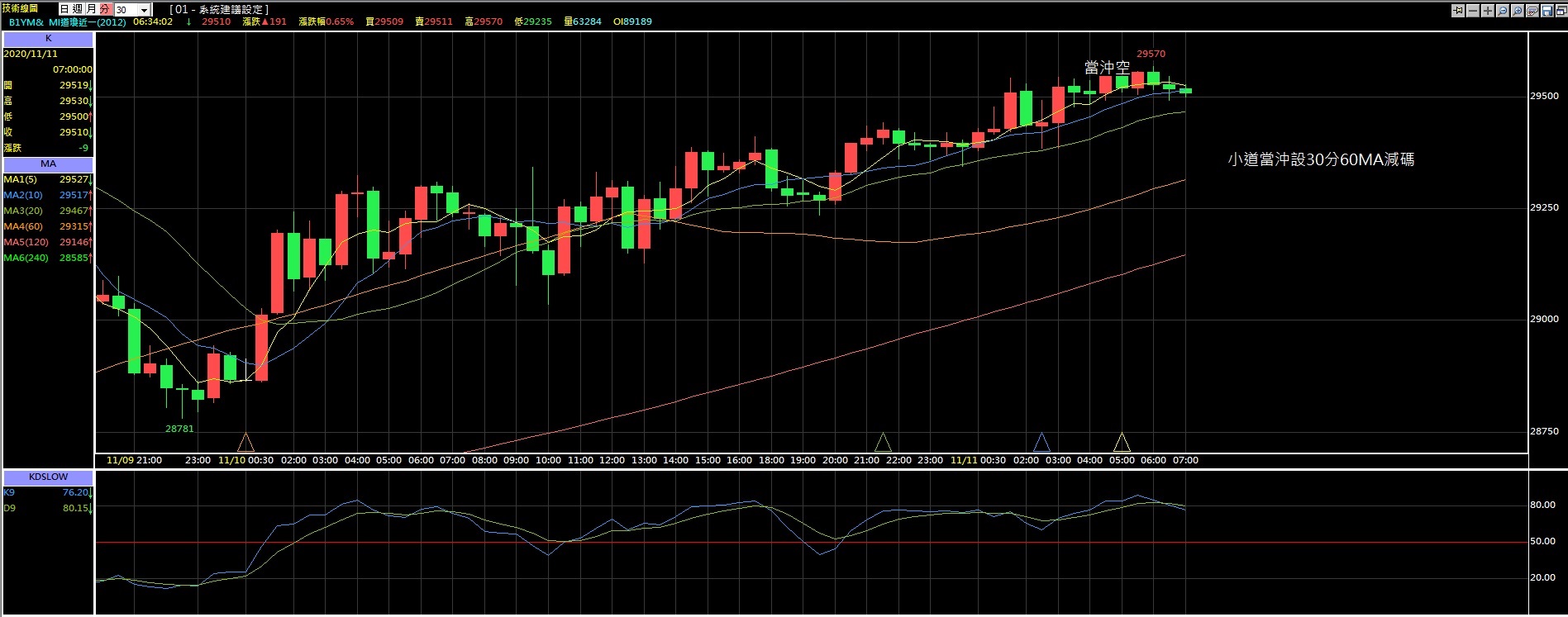Click the OI89189 open interest value
The width and height of the screenshot is (1568, 617).
(x=632, y=21)
